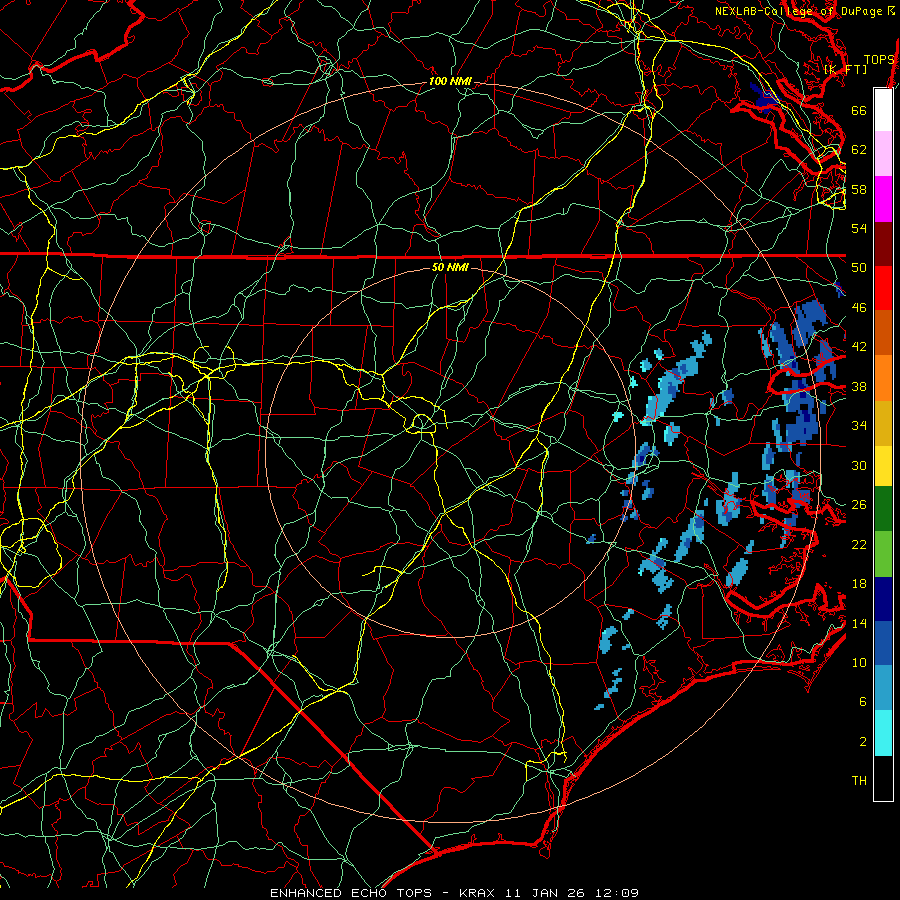This screenshot has width=900, height=900.
Task: Click the 'KRAX' radar site identifier
Action: (478, 893)
